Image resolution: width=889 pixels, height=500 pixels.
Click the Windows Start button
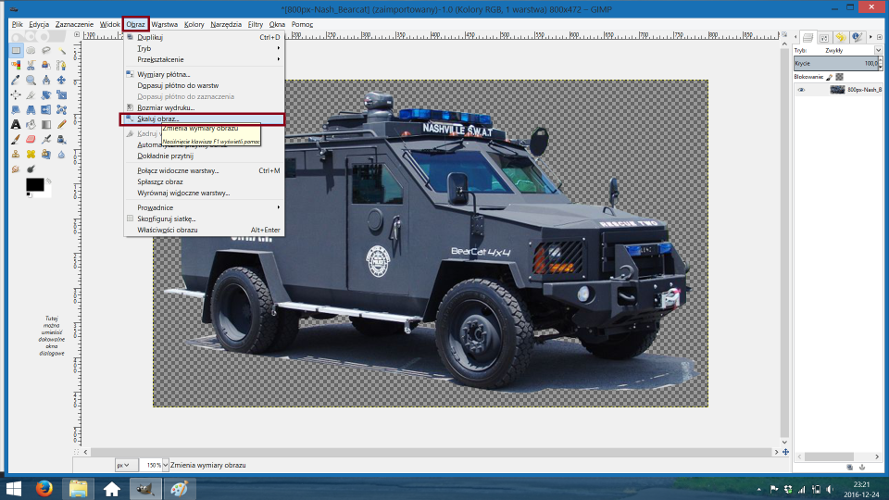pos(14,488)
